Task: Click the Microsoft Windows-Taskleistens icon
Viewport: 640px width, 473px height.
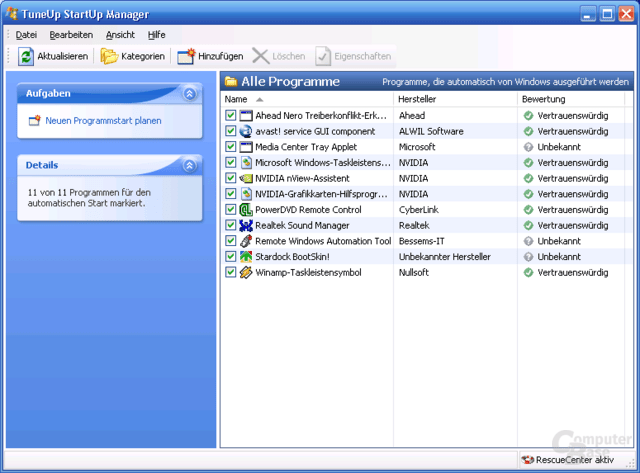Action: (x=246, y=162)
